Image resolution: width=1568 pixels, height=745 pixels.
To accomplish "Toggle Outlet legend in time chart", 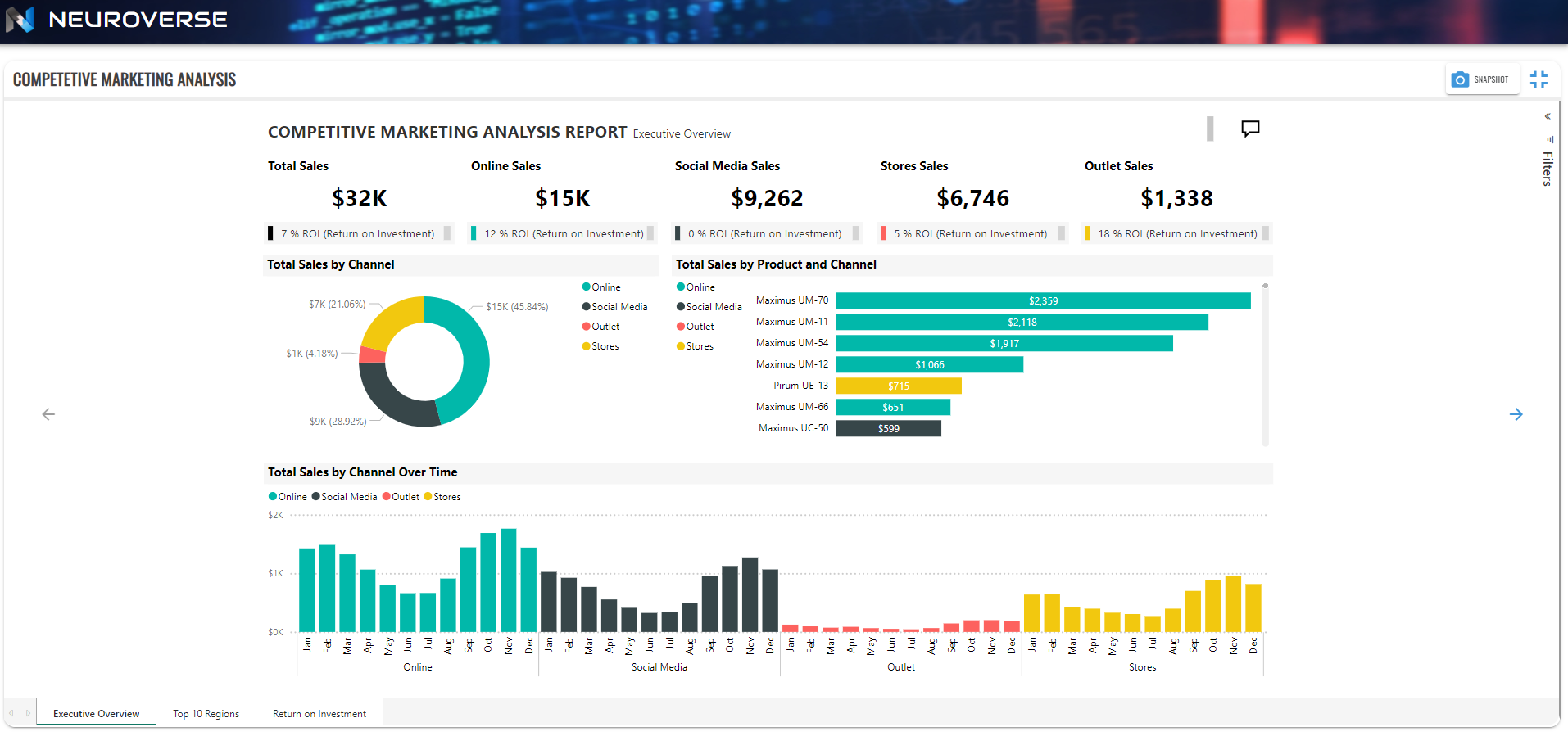I will point(401,497).
